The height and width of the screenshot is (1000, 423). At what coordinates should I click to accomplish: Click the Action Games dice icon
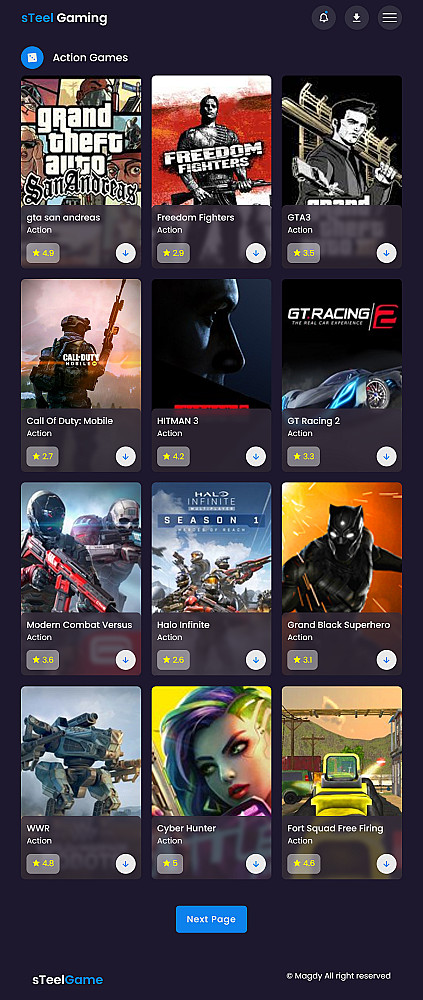32,57
